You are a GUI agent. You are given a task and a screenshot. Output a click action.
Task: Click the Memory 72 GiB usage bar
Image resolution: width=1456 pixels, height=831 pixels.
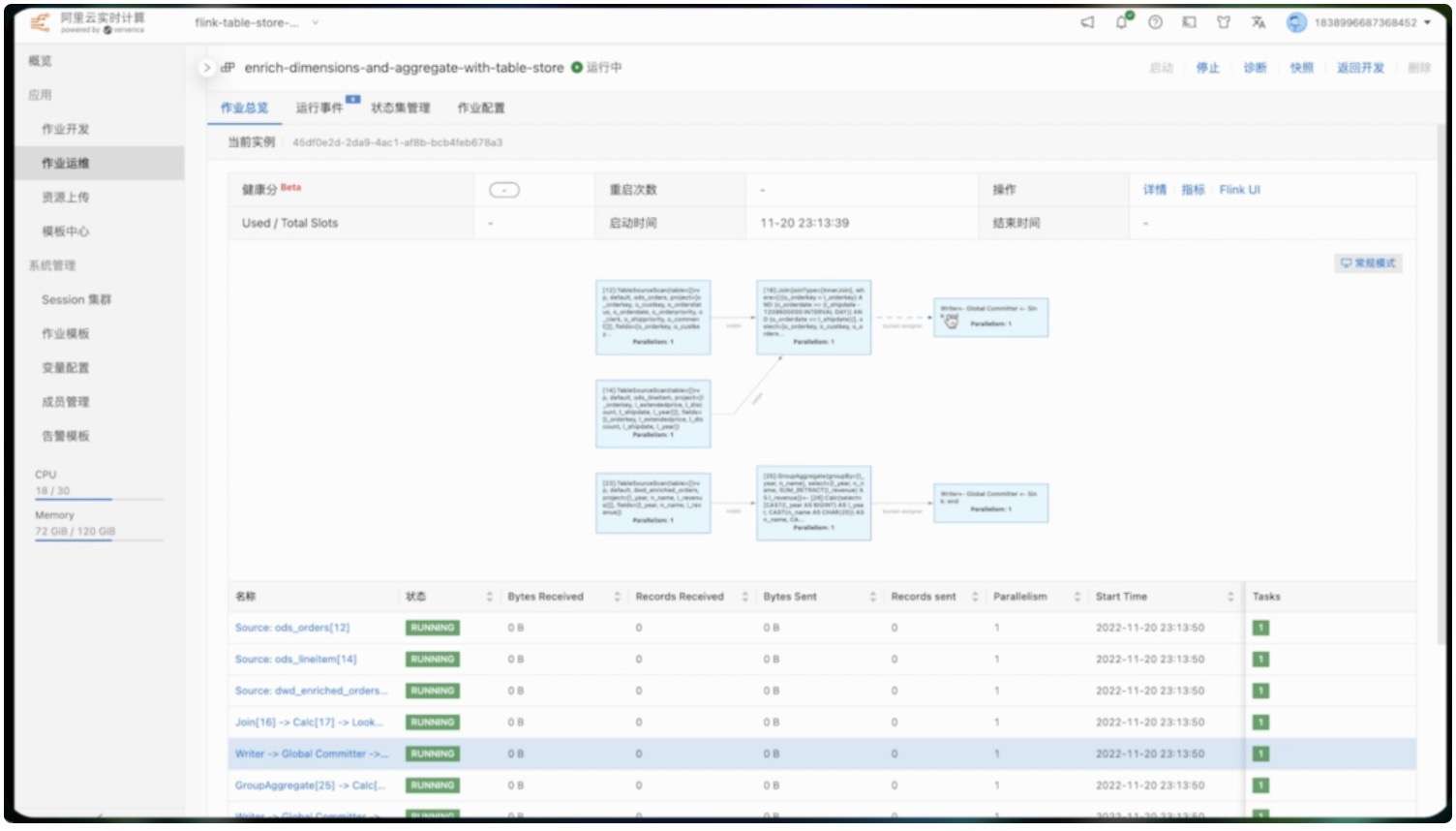pos(99,539)
